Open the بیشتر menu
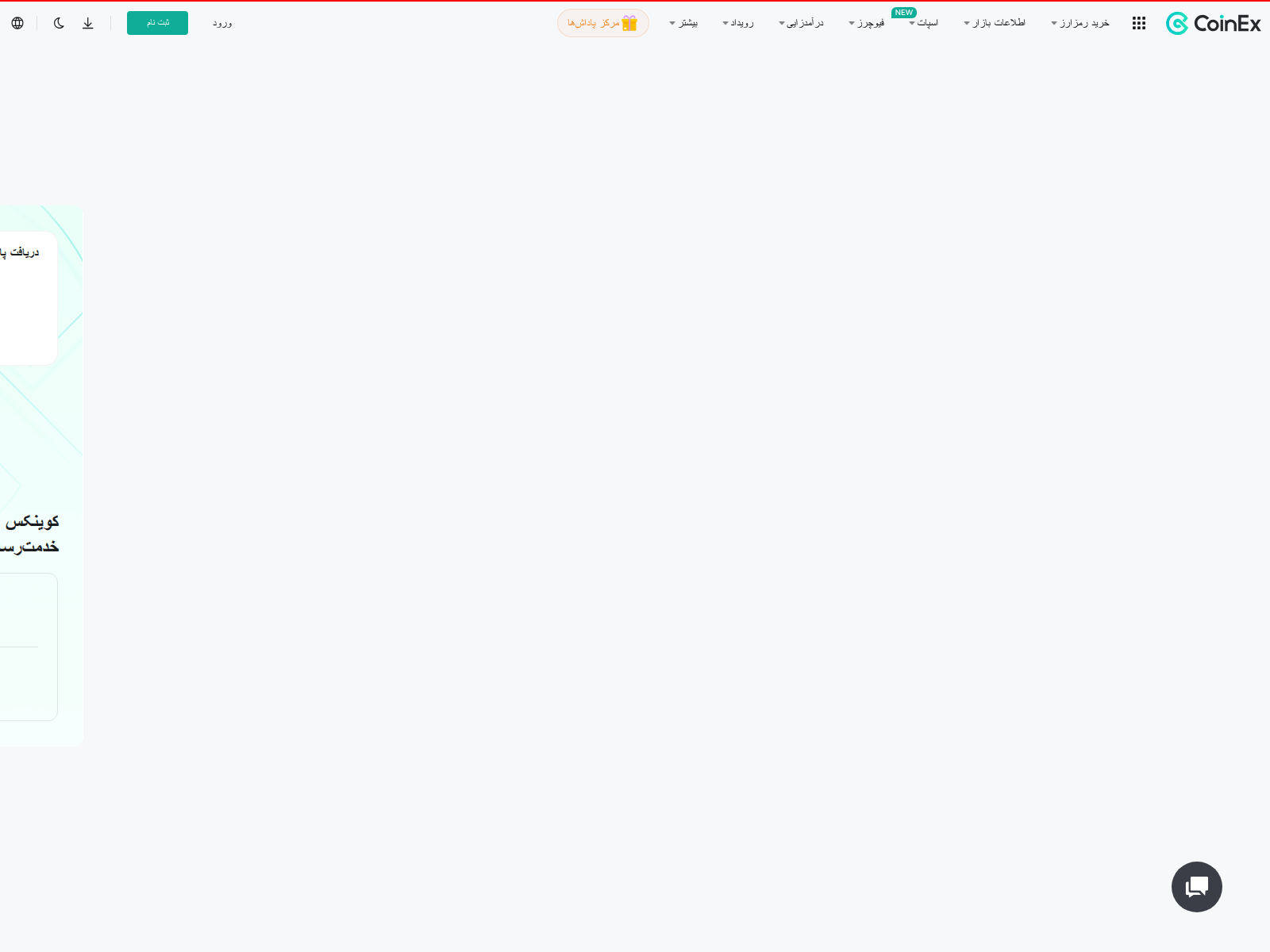The height and width of the screenshot is (952, 1270). click(684, 23)
